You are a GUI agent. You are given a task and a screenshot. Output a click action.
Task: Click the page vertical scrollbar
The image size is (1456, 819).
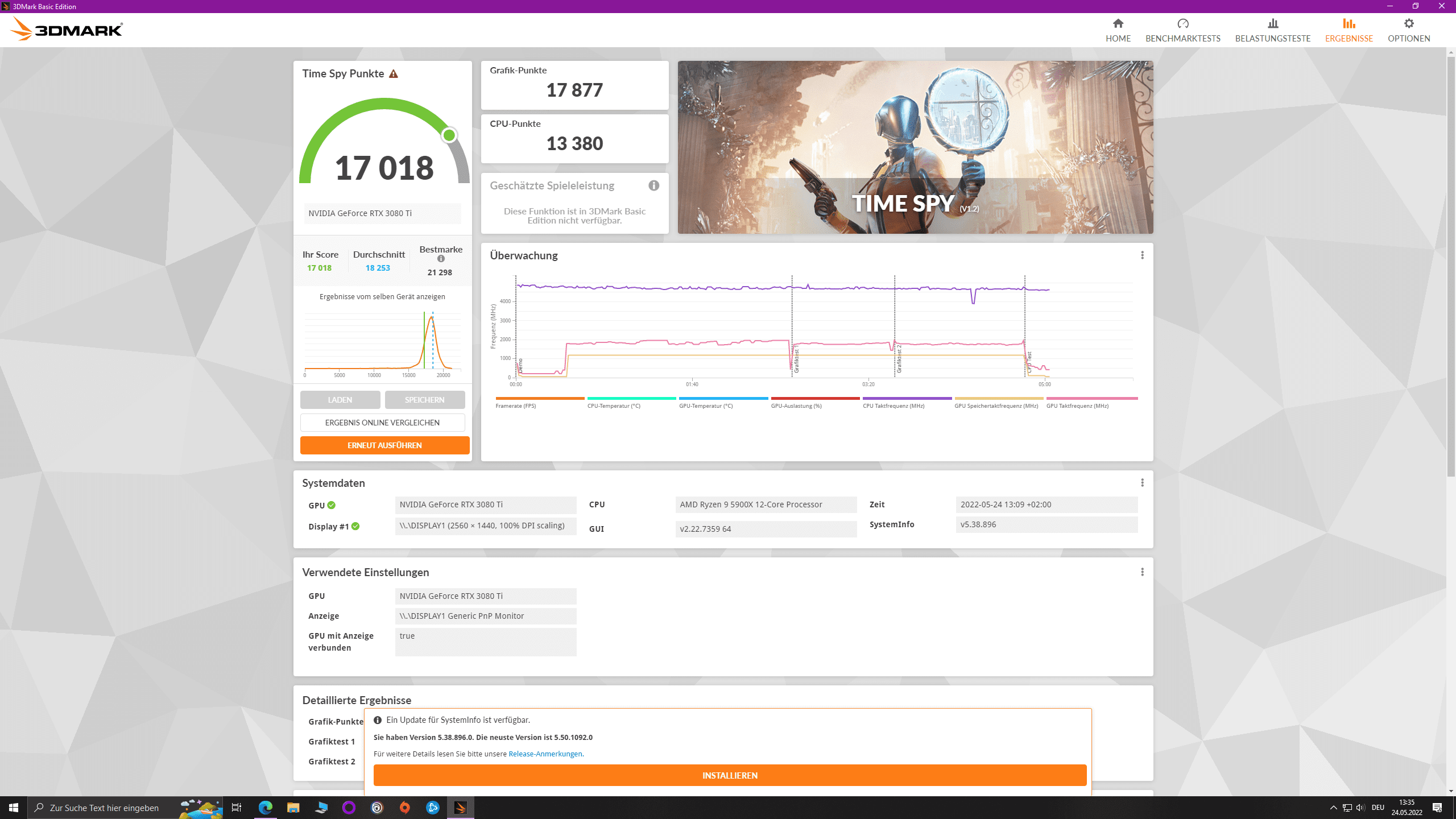[1451, 266]
